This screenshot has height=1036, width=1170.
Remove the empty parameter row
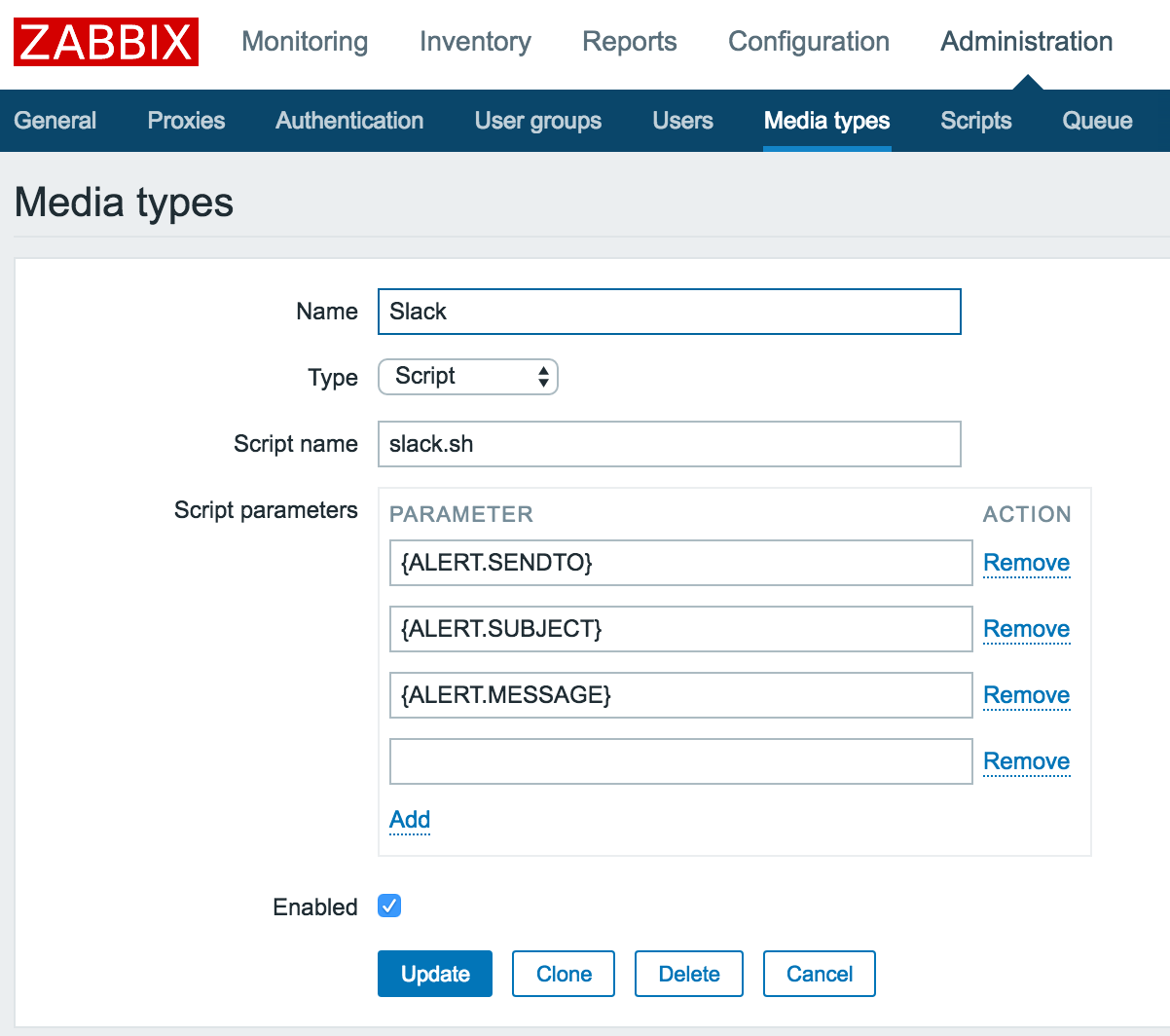click(x=1027, y=761)
